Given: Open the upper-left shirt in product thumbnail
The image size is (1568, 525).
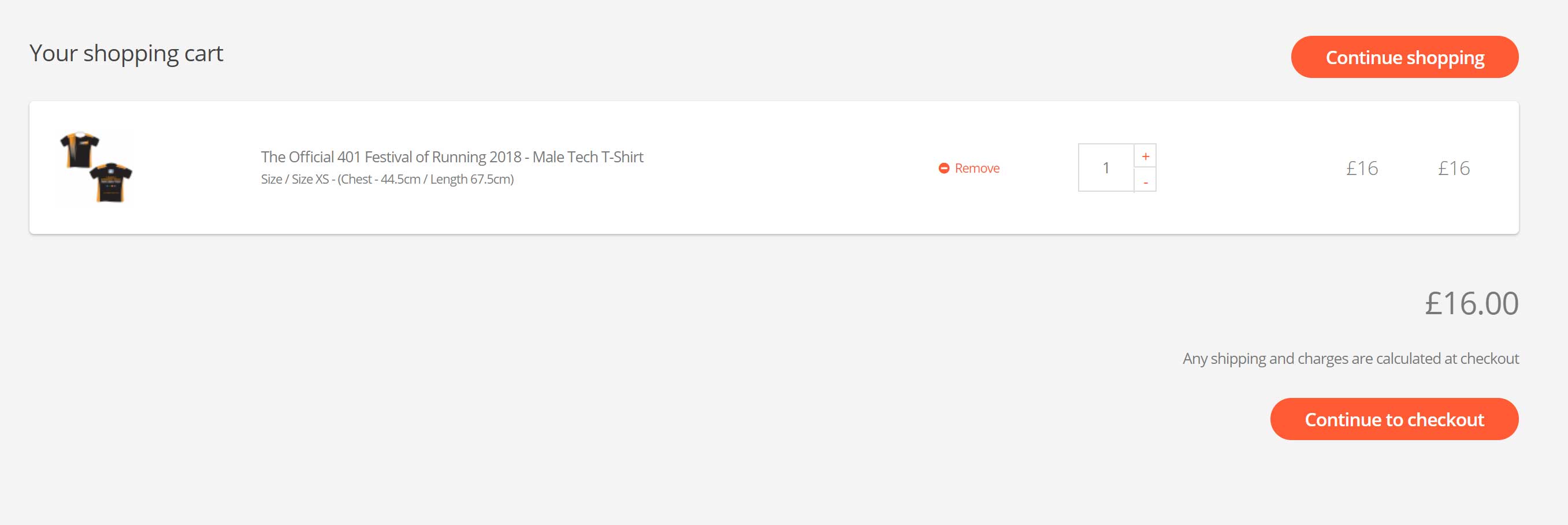Looking at the screenshot, I should [x=79, y=148].
